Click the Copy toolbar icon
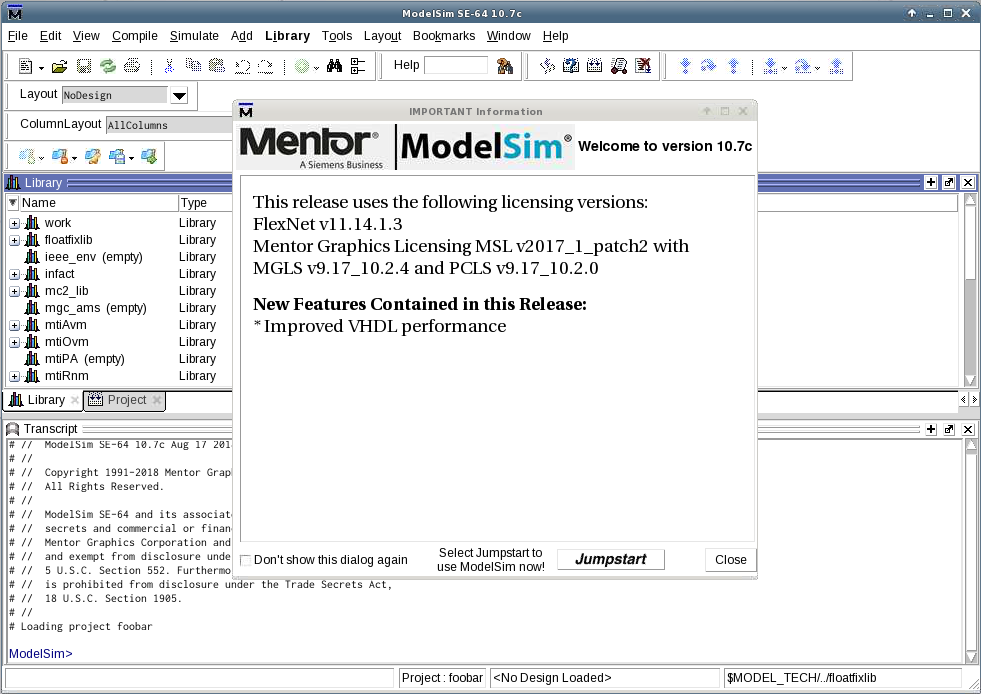981x694 pixels. tap(193, 66)
